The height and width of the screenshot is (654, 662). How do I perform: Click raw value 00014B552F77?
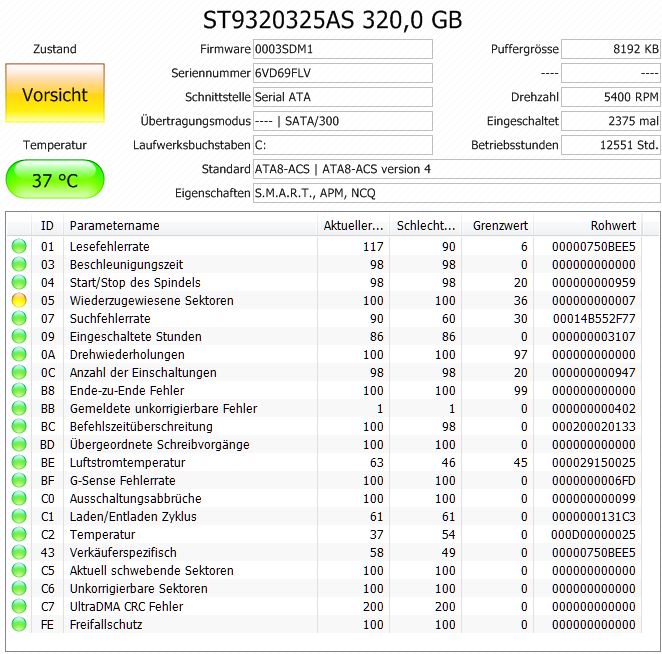594,319
